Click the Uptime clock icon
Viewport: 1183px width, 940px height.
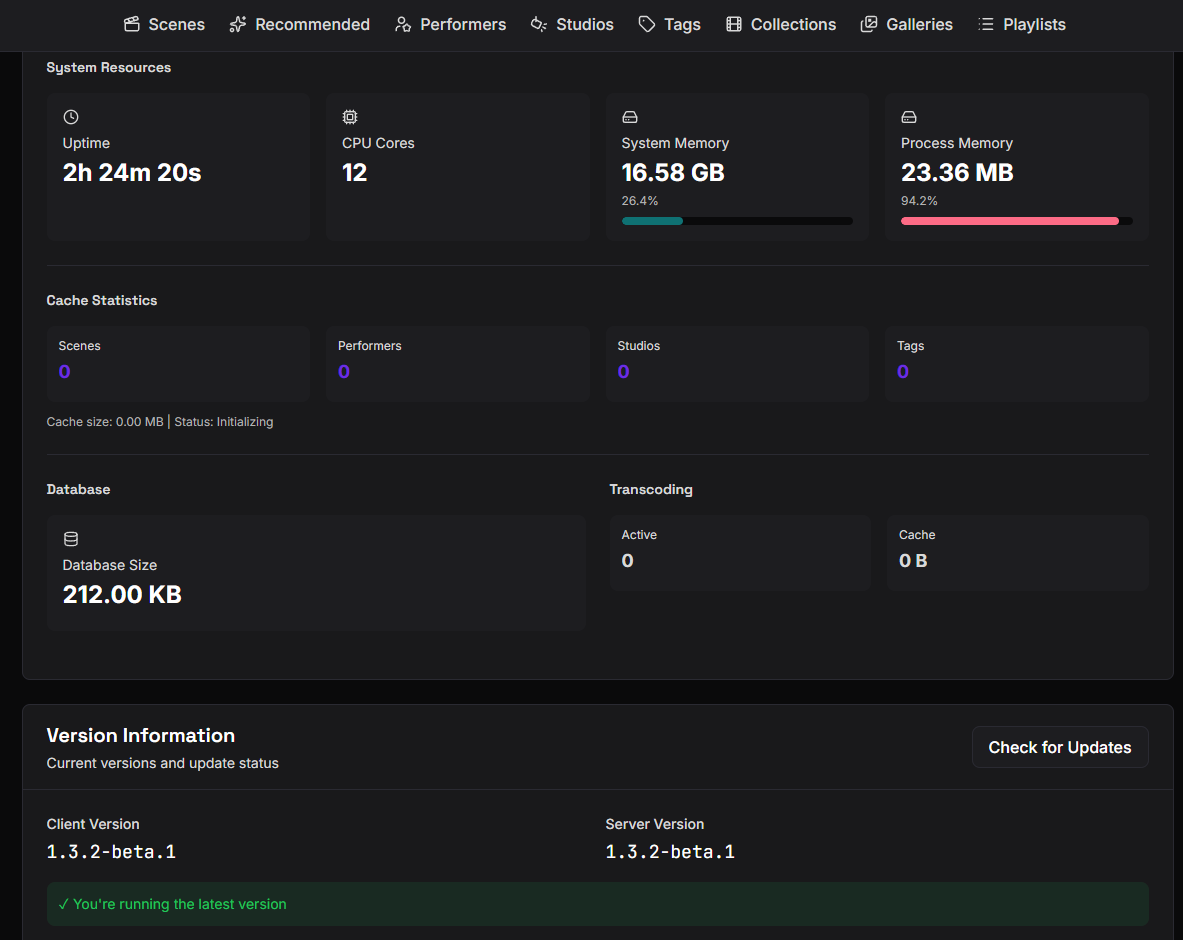[x=71, y=117]
